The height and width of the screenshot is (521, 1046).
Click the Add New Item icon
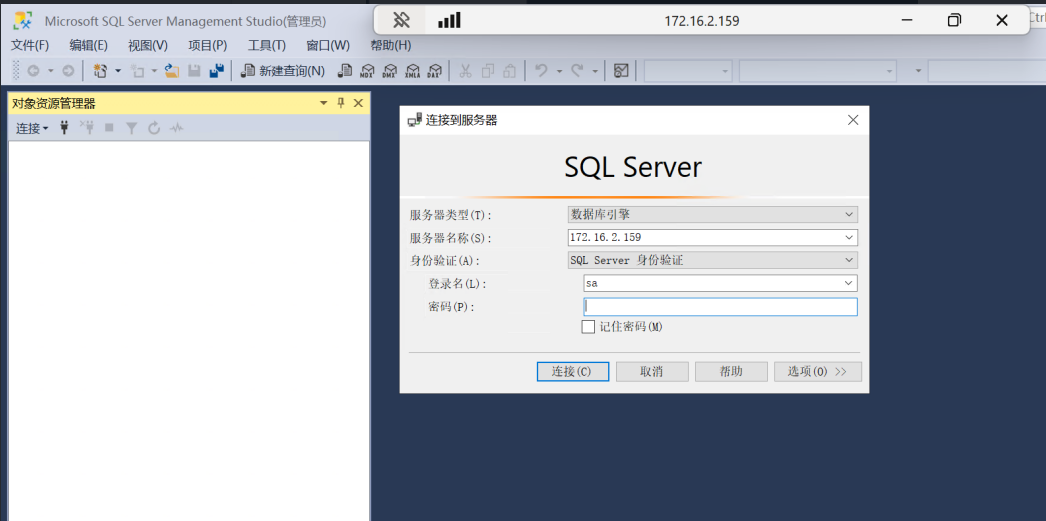(x=137, y=71)
